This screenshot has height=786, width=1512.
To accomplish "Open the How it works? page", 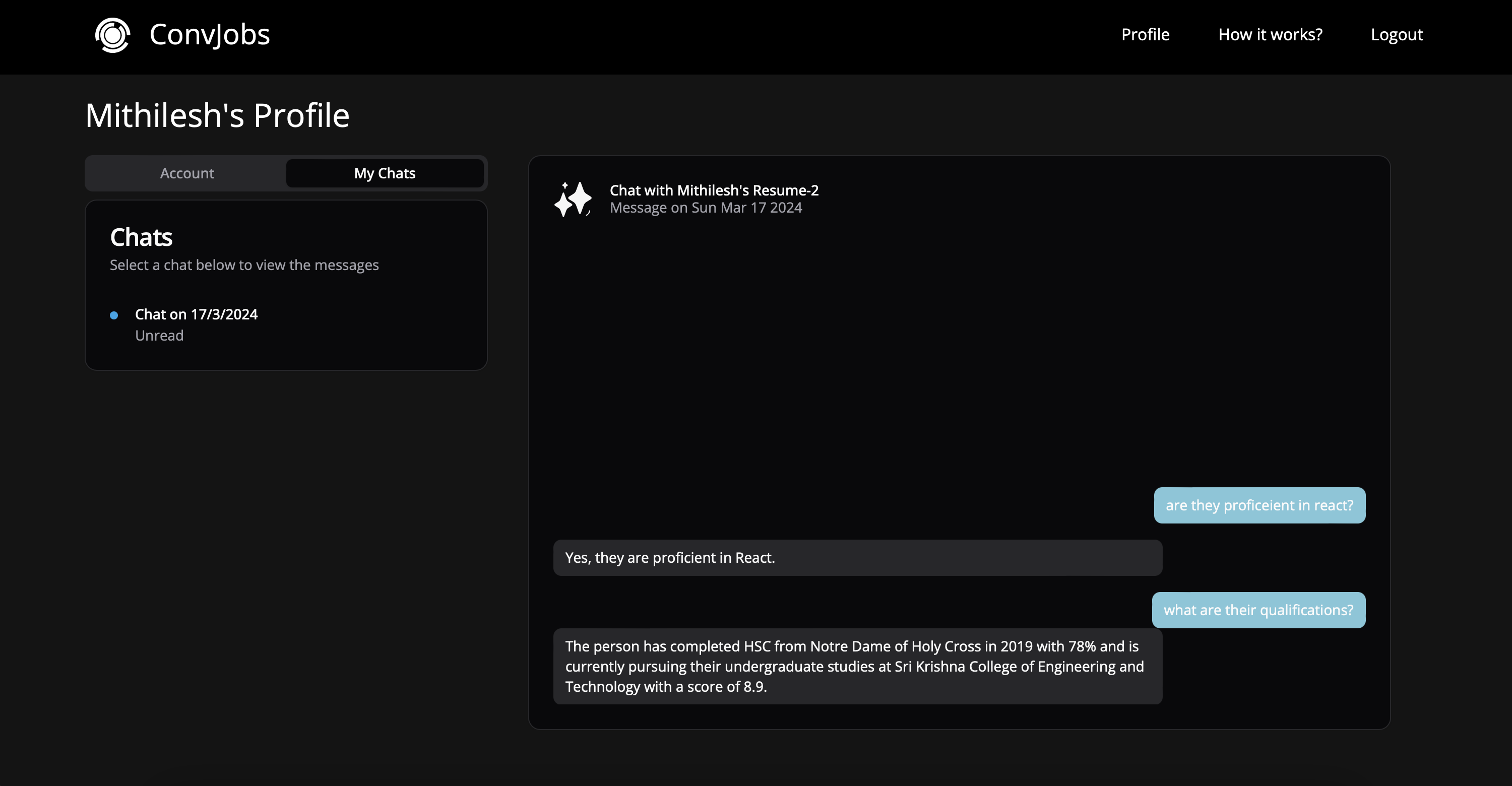I will click(1270, 35).
